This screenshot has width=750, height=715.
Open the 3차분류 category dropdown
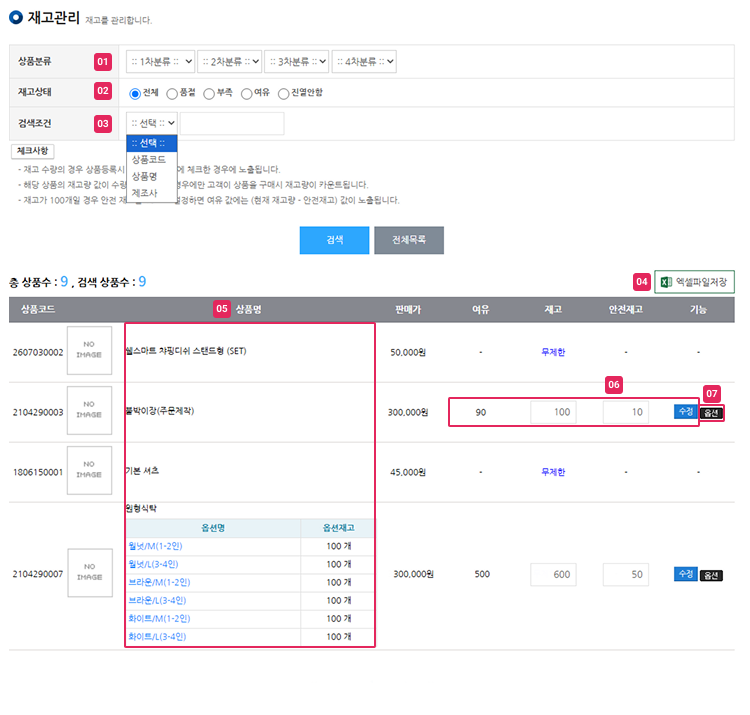pyautogui.click(x=297, y=62)
